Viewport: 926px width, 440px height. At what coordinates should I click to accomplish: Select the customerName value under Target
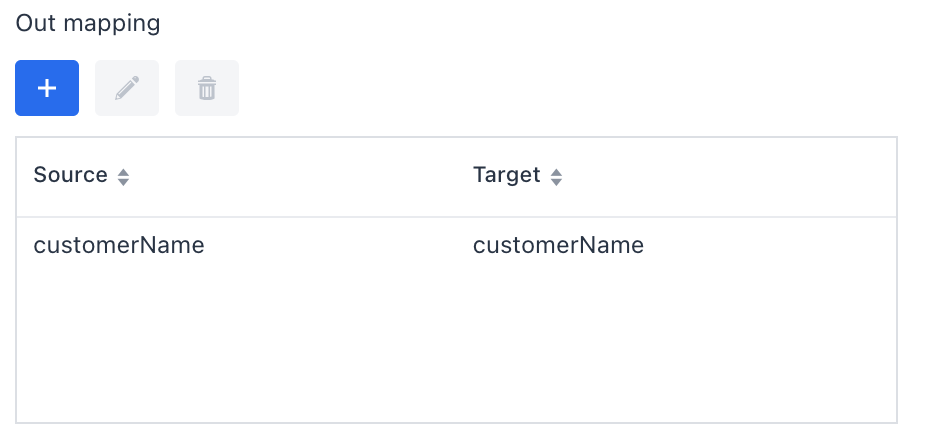click(x=558, y=245)
